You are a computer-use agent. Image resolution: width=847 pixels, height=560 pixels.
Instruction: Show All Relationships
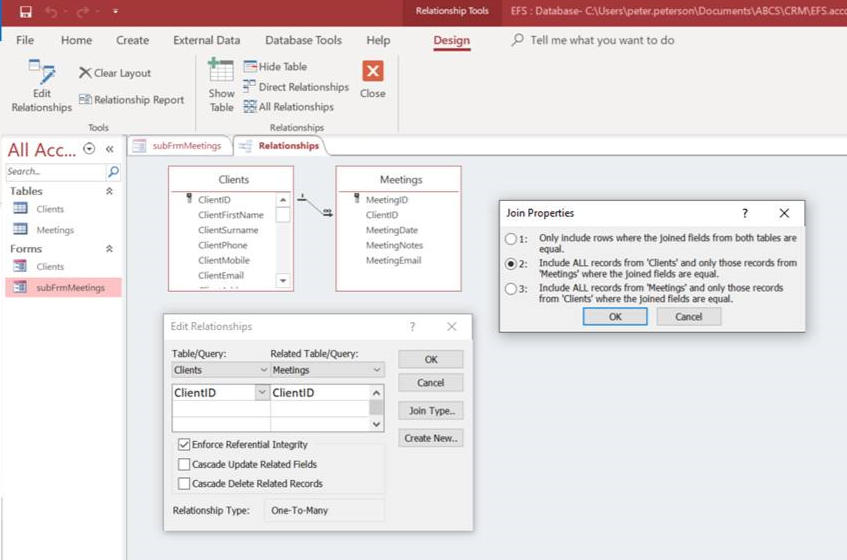click(x=288, y=107)
